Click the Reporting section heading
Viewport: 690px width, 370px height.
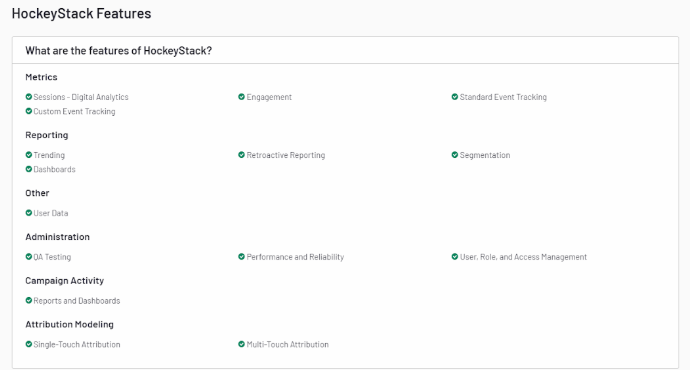coord(47,135)
